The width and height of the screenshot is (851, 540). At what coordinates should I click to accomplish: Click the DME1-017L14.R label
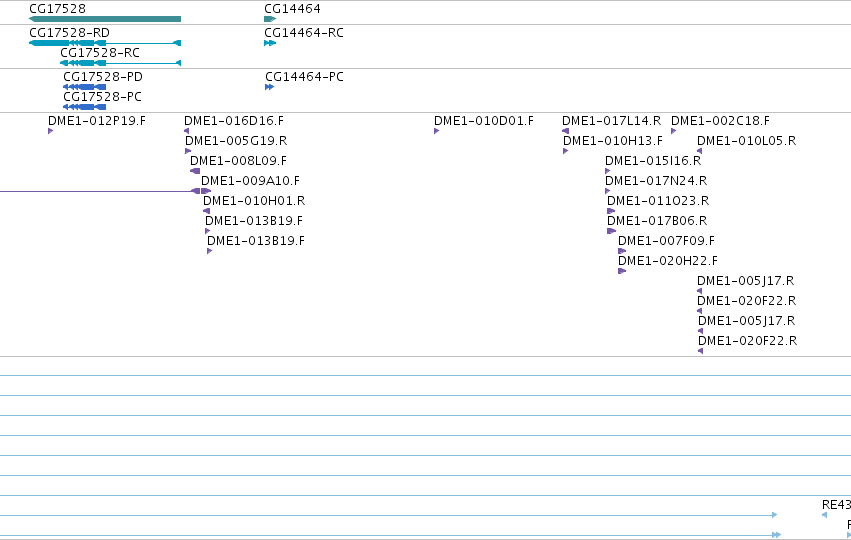612,120
